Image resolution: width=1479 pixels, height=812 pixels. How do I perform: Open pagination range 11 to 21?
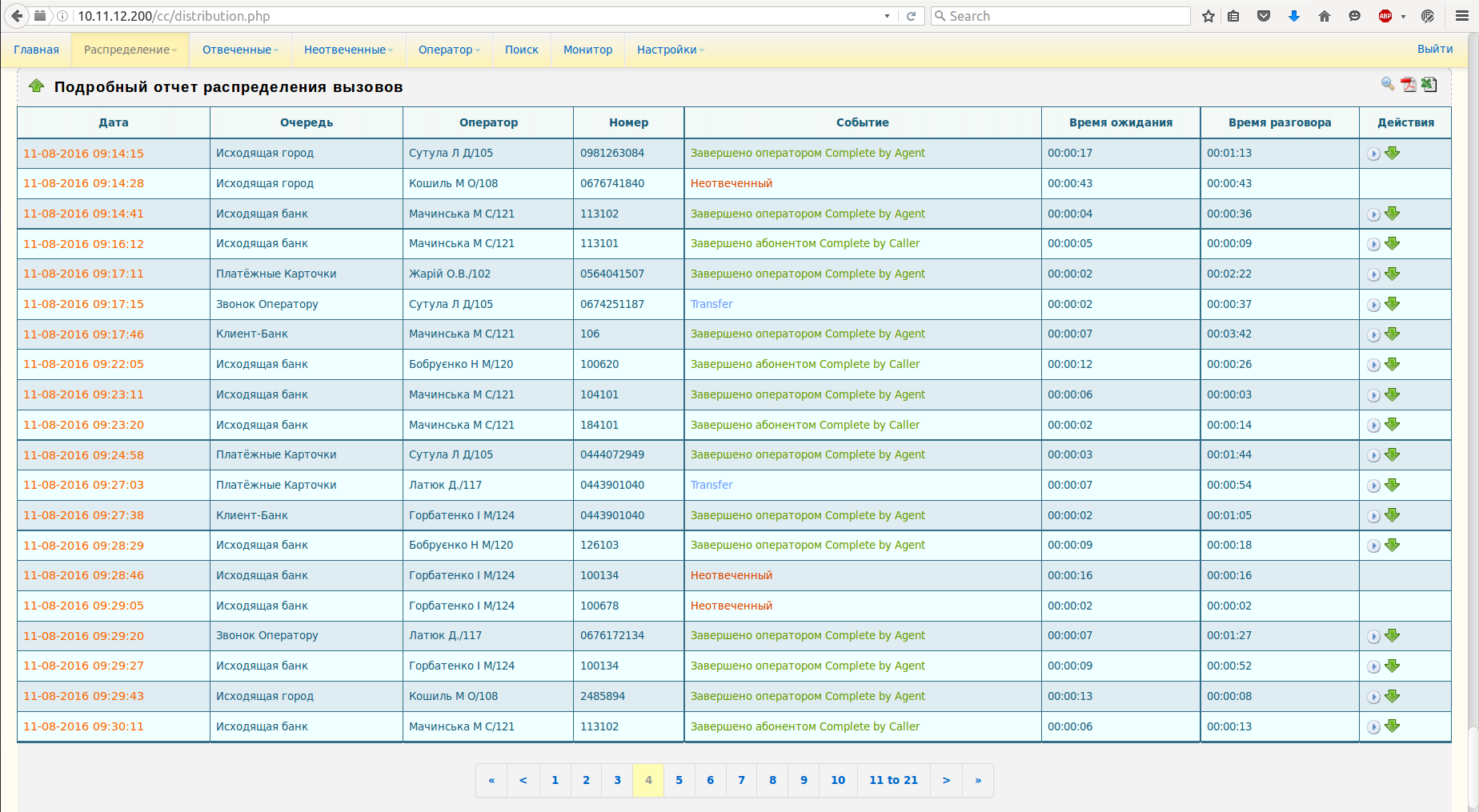click(x=893, y=780)
